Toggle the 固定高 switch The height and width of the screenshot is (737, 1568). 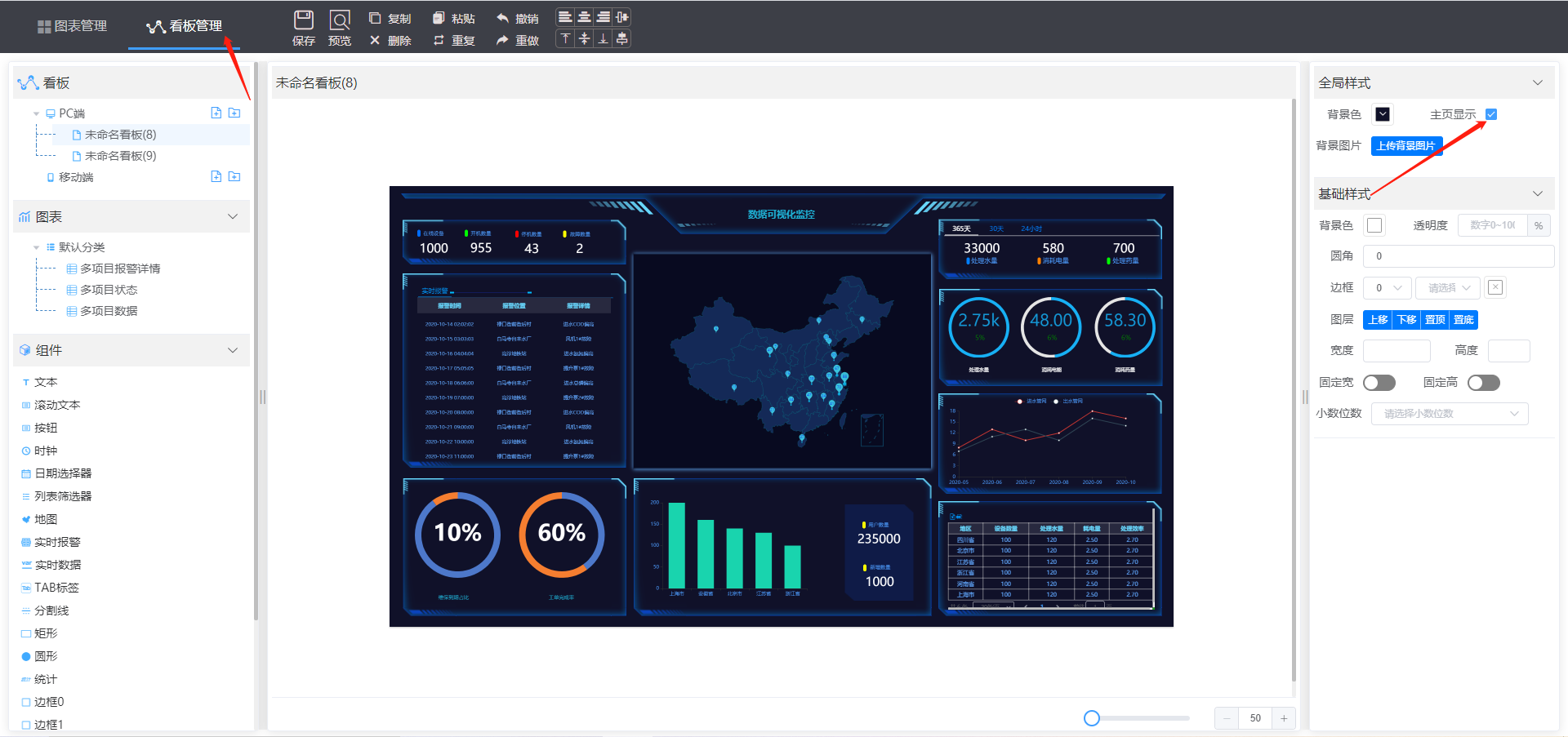pos(1484,383)
